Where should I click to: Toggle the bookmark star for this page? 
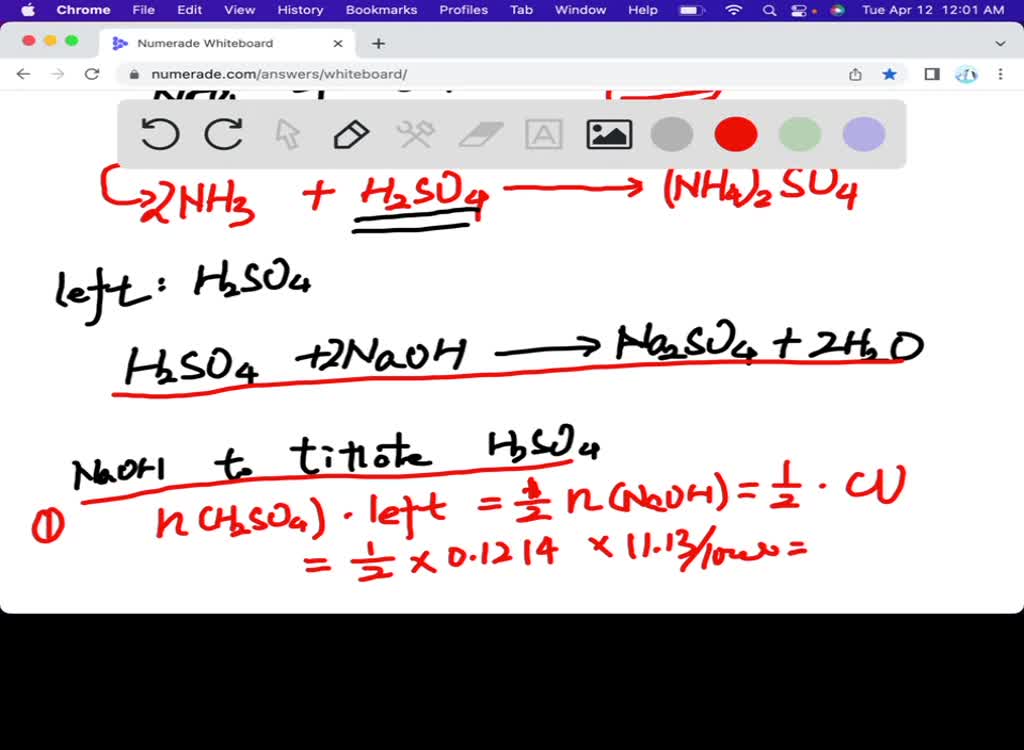(x=890, y=73)
